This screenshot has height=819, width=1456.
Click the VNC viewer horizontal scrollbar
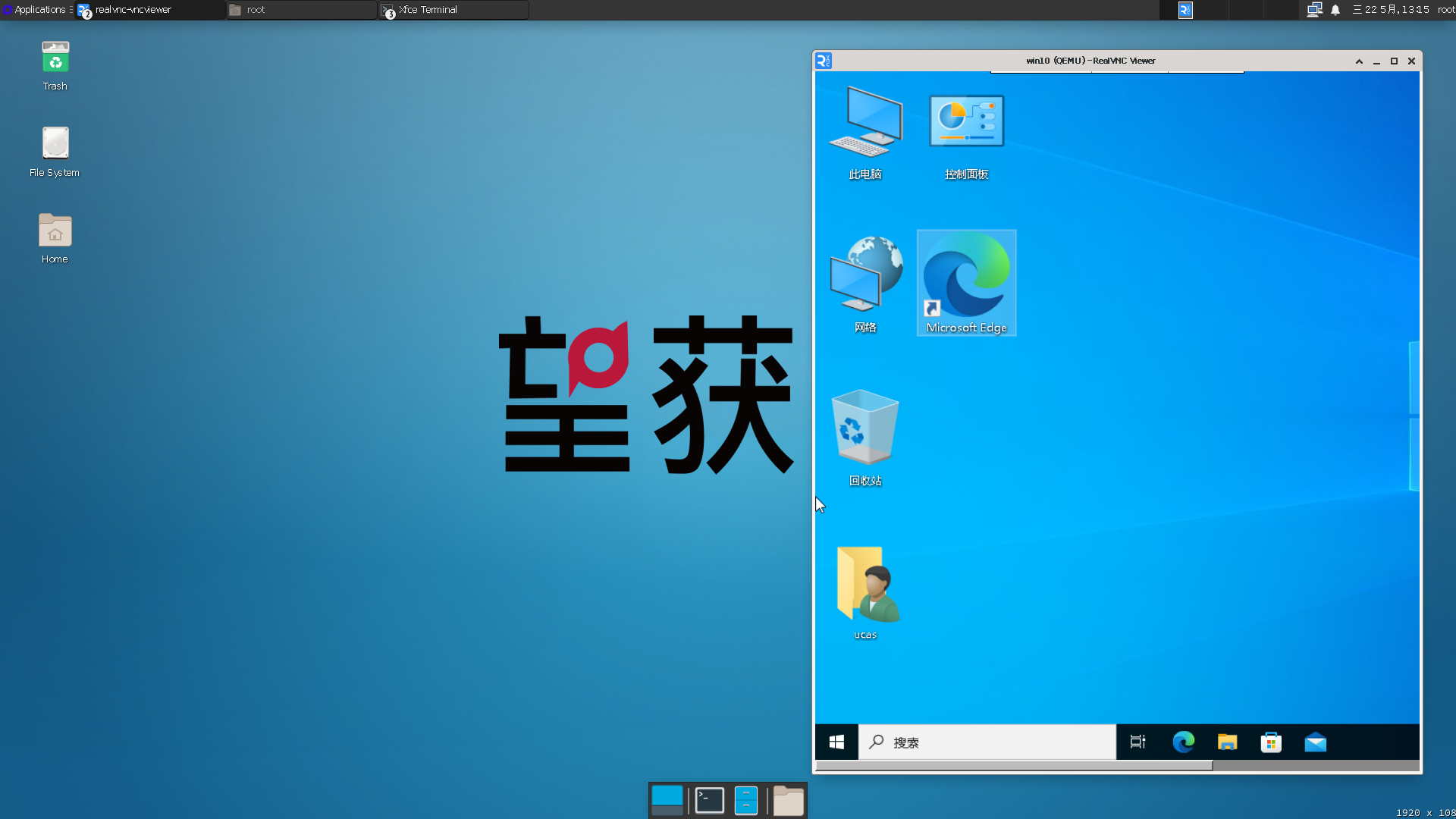[x=1013, y=766]
